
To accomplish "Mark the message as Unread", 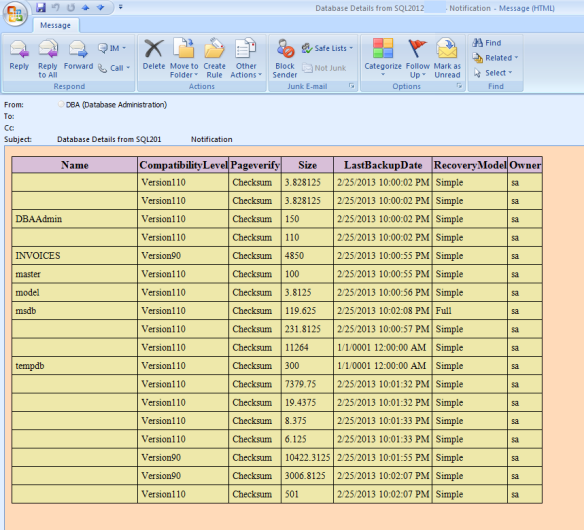I will tap(447, 58).
